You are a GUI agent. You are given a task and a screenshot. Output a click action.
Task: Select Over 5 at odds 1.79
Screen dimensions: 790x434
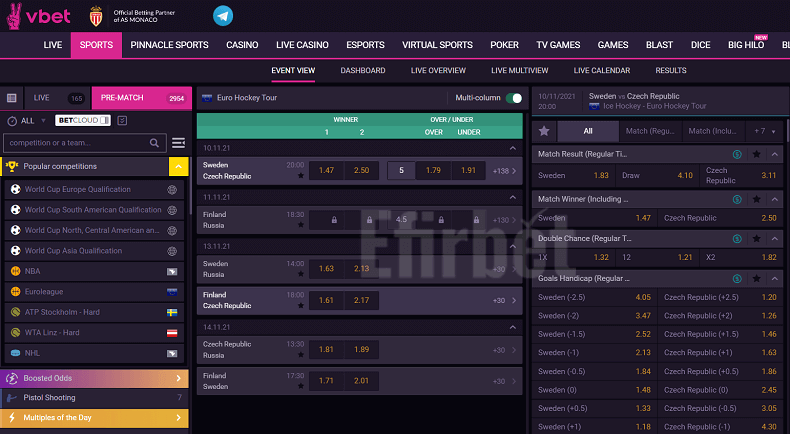[x=433, y=170]
